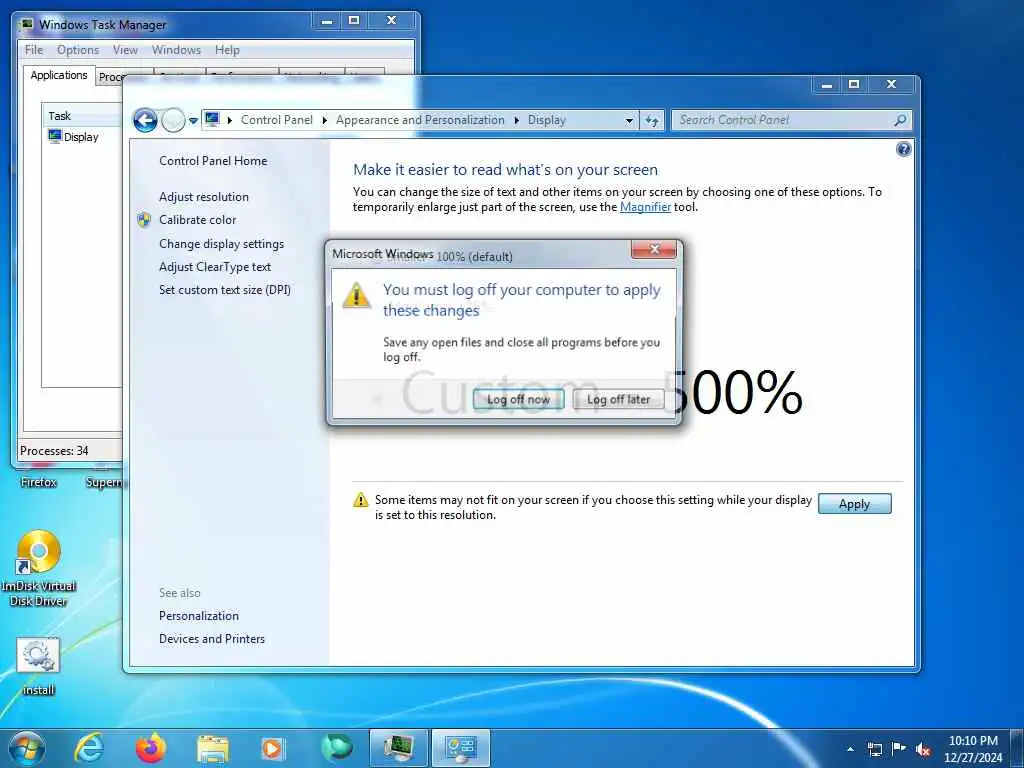This screenshot has height=768, width=1024.
Task: Click Appearance and Personalization breadcrumb
Action: coord(420,120)
